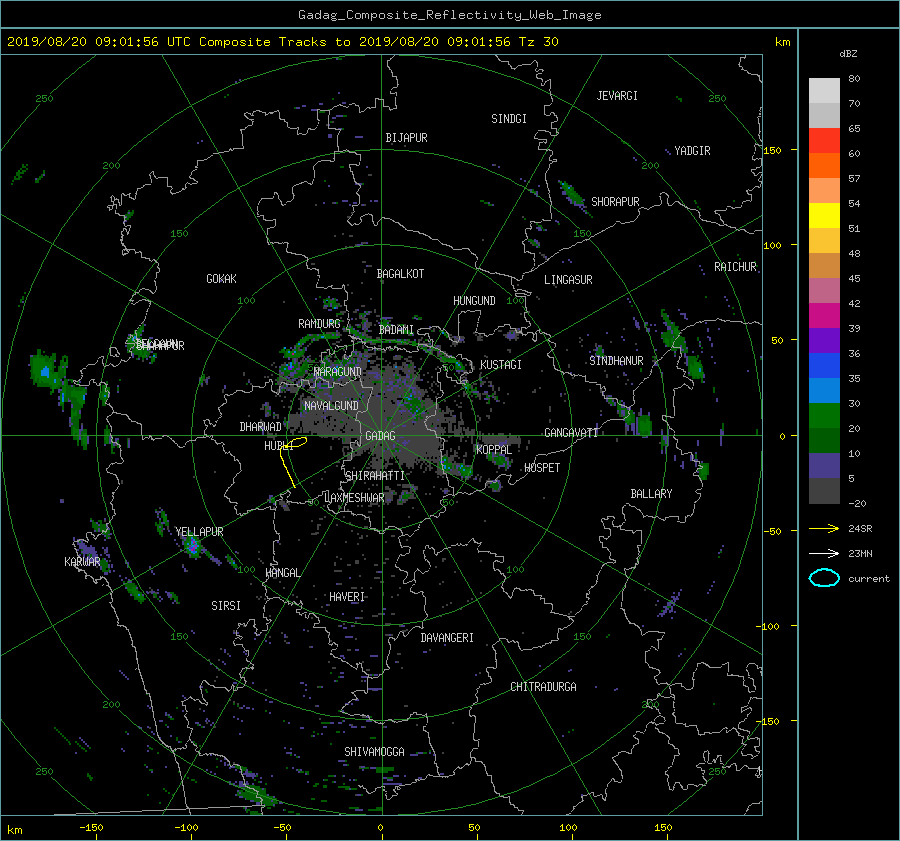
Task: Click the SHIRAHATTI city label
Action: [x=375, y=476]
